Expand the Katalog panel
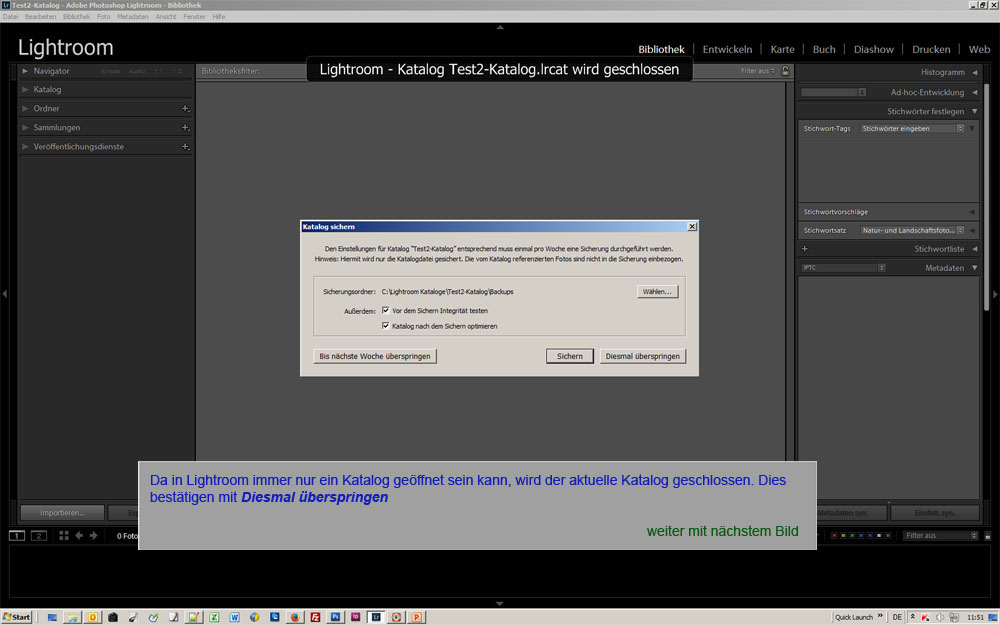Image resolution: width=1000 pixels, height=625 pixels. tap(26, 90)
